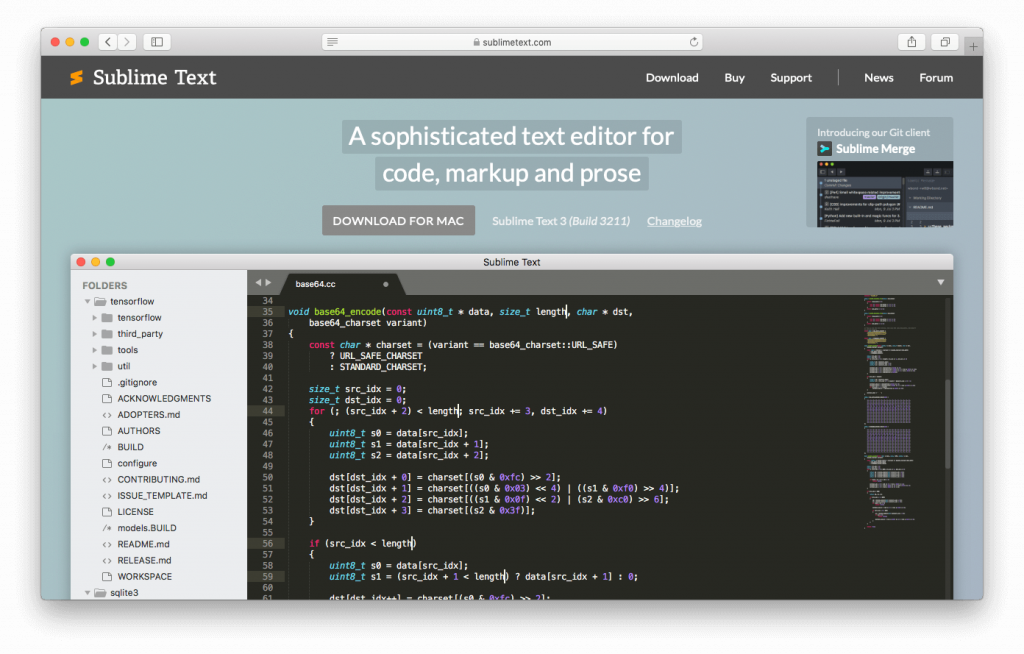Open a new tab with plus button
Image resolution: width=1024 pixels, height=654 pixels.
(973, 46)
